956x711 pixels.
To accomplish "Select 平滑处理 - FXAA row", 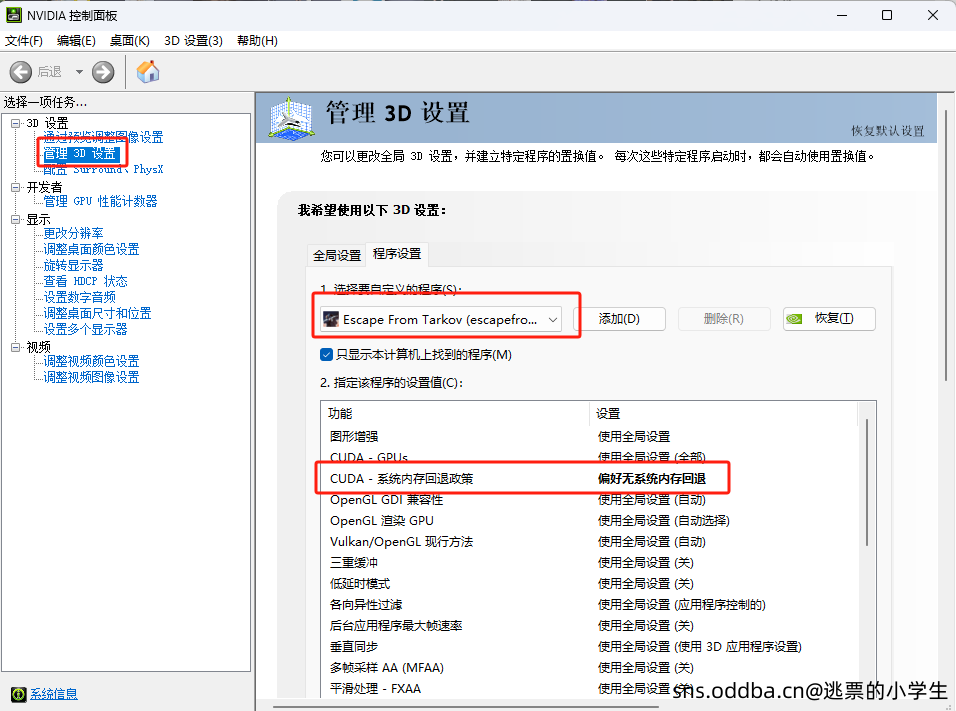I will coord(589,688).
